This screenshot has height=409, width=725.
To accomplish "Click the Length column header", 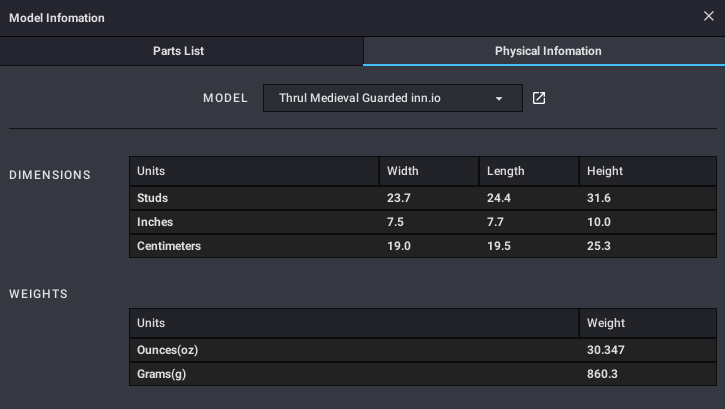I will click(505, 171).
